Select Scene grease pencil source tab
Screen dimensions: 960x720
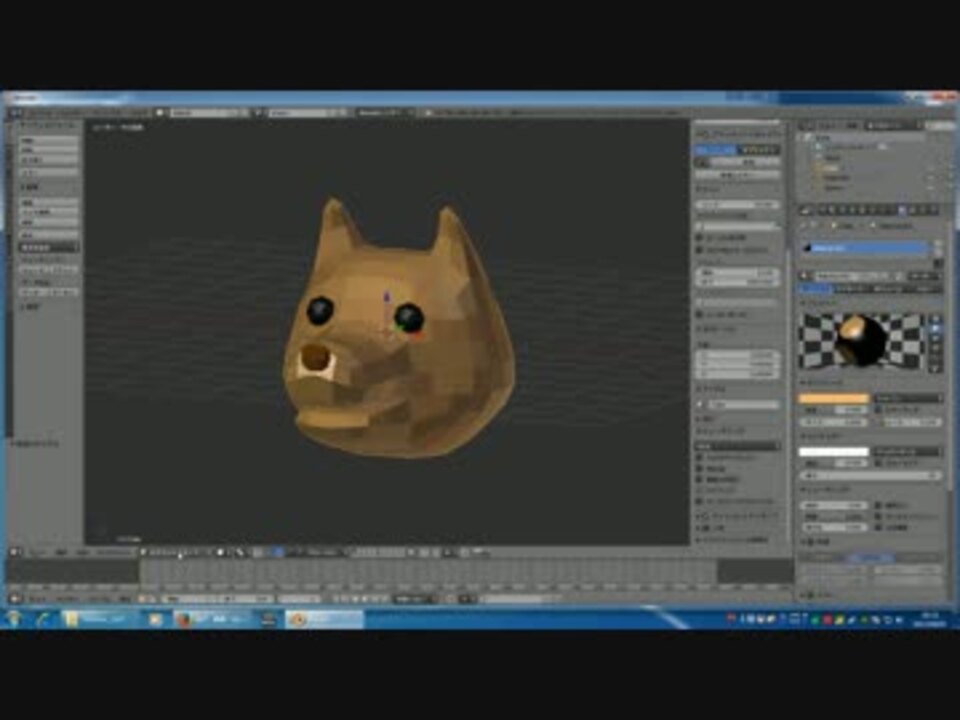coord(715,149)
